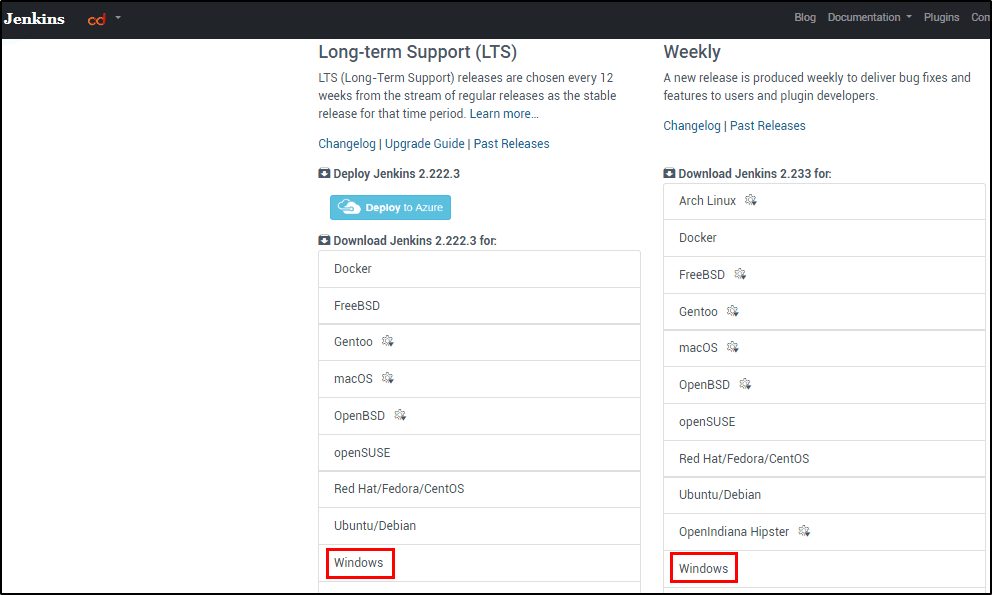Open Weekly Past Releases link
The image size is (992, 595).
point(767,126)
